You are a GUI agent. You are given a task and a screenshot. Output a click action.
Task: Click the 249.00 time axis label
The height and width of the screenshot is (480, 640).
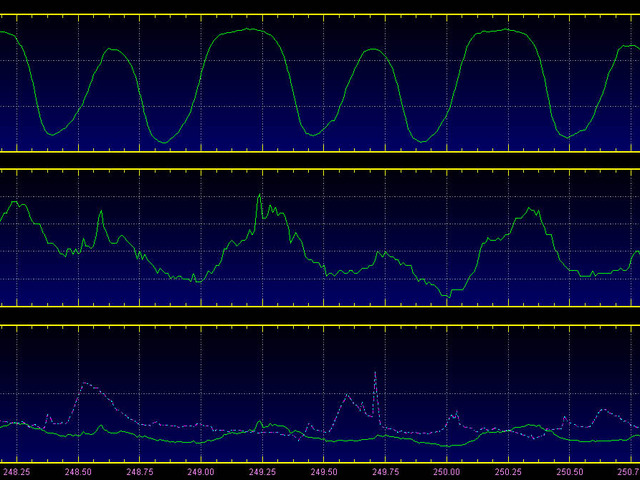coord(201,472)
